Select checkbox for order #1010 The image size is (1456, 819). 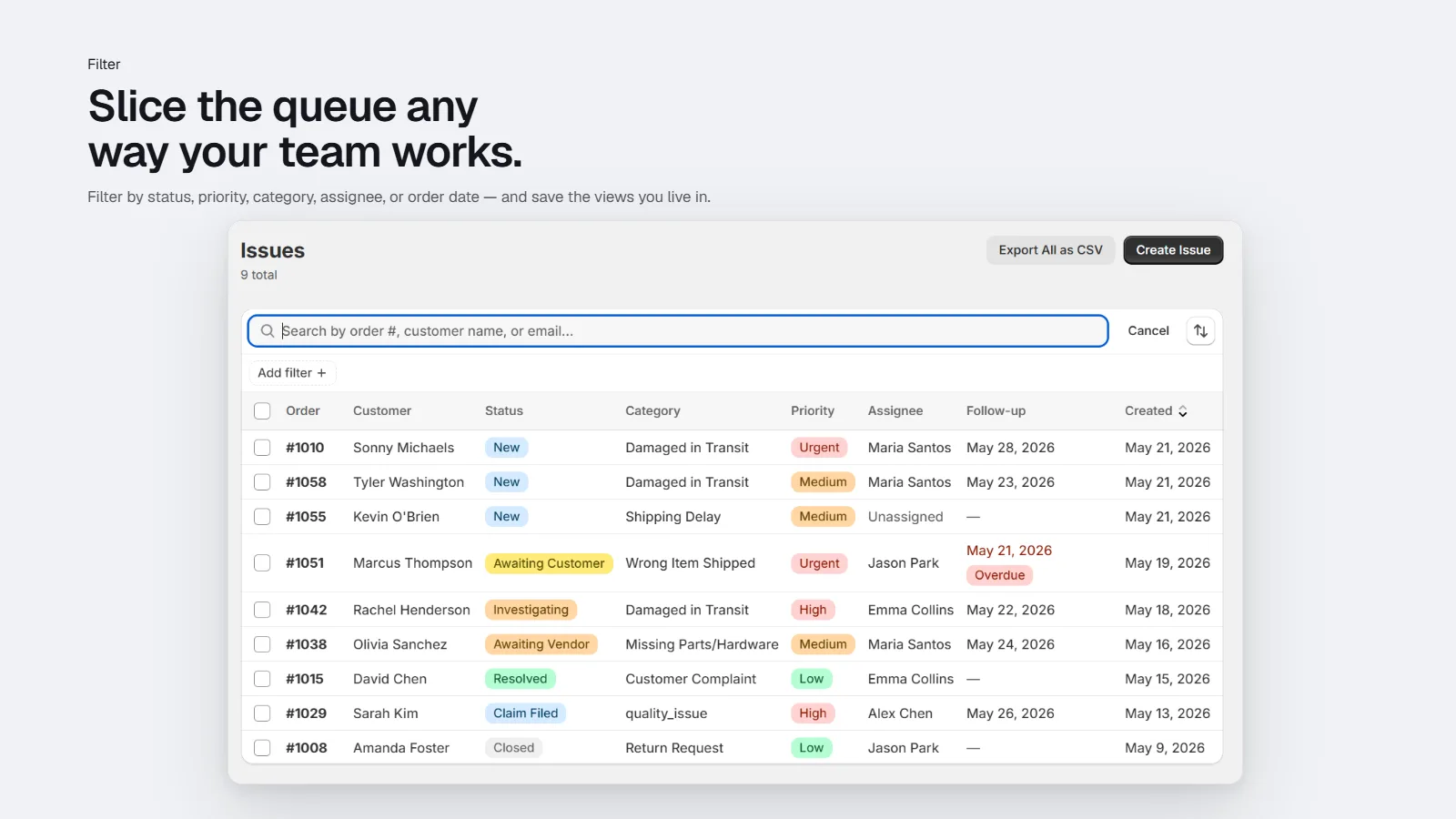tap(262, 448)
